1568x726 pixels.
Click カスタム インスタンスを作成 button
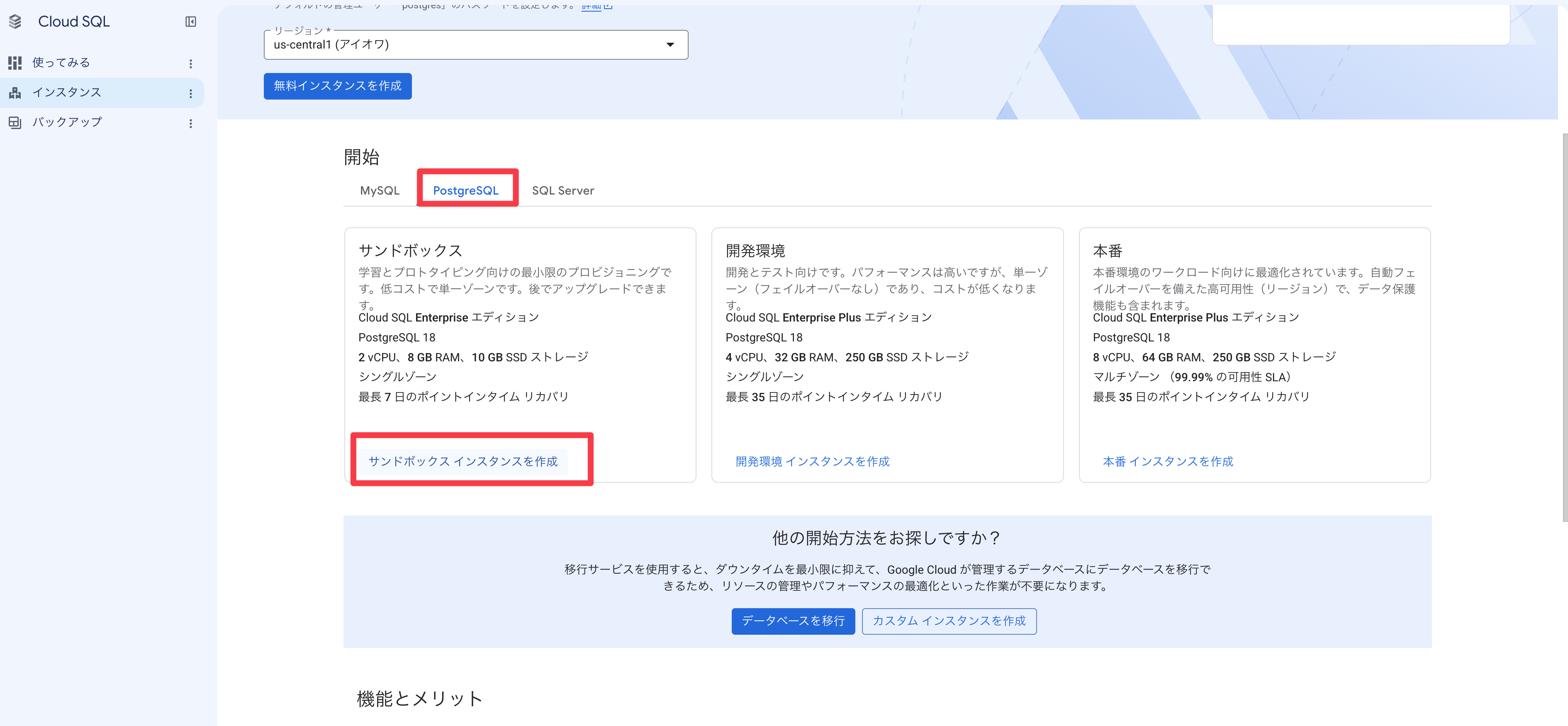[949, 621]
